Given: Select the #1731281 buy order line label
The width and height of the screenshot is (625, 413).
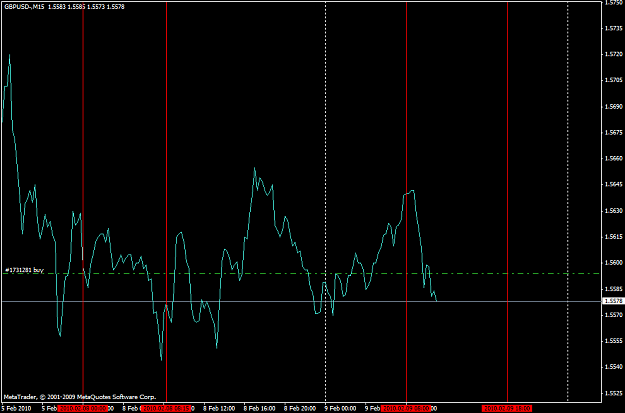Looking at the screenshot, I should 24,270.
